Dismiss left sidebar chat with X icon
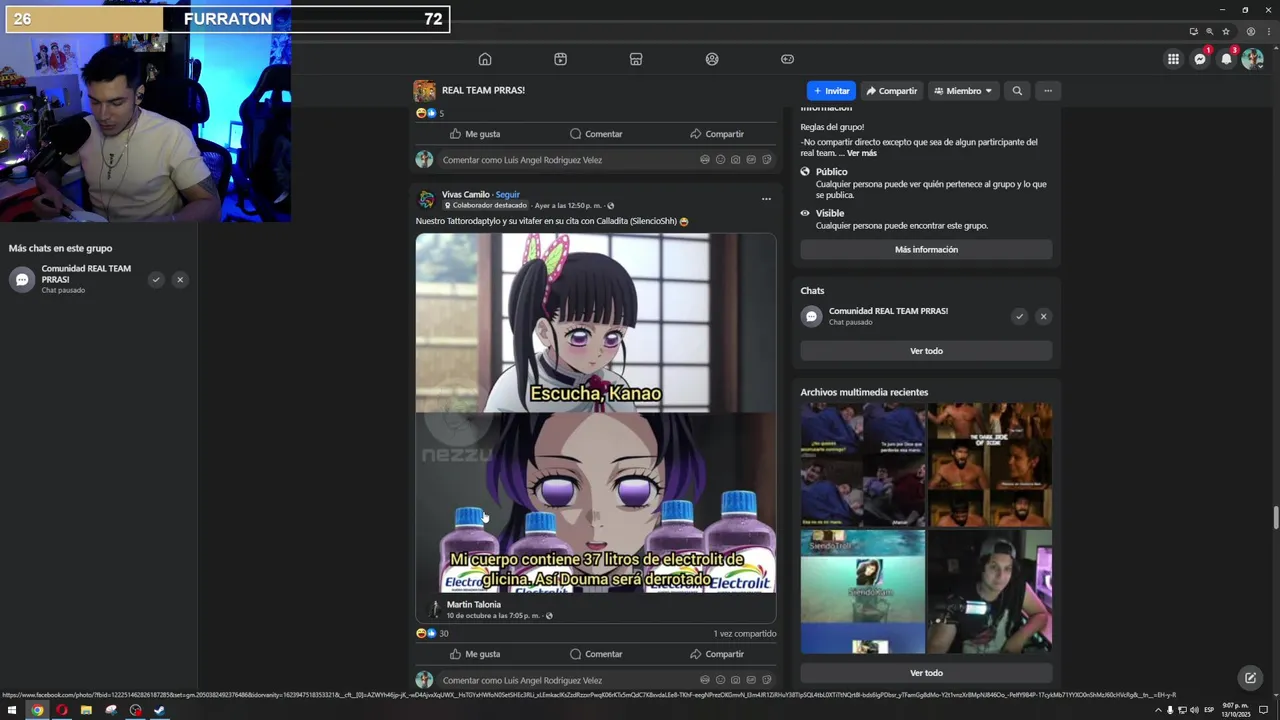 click(x=180, y=280)
